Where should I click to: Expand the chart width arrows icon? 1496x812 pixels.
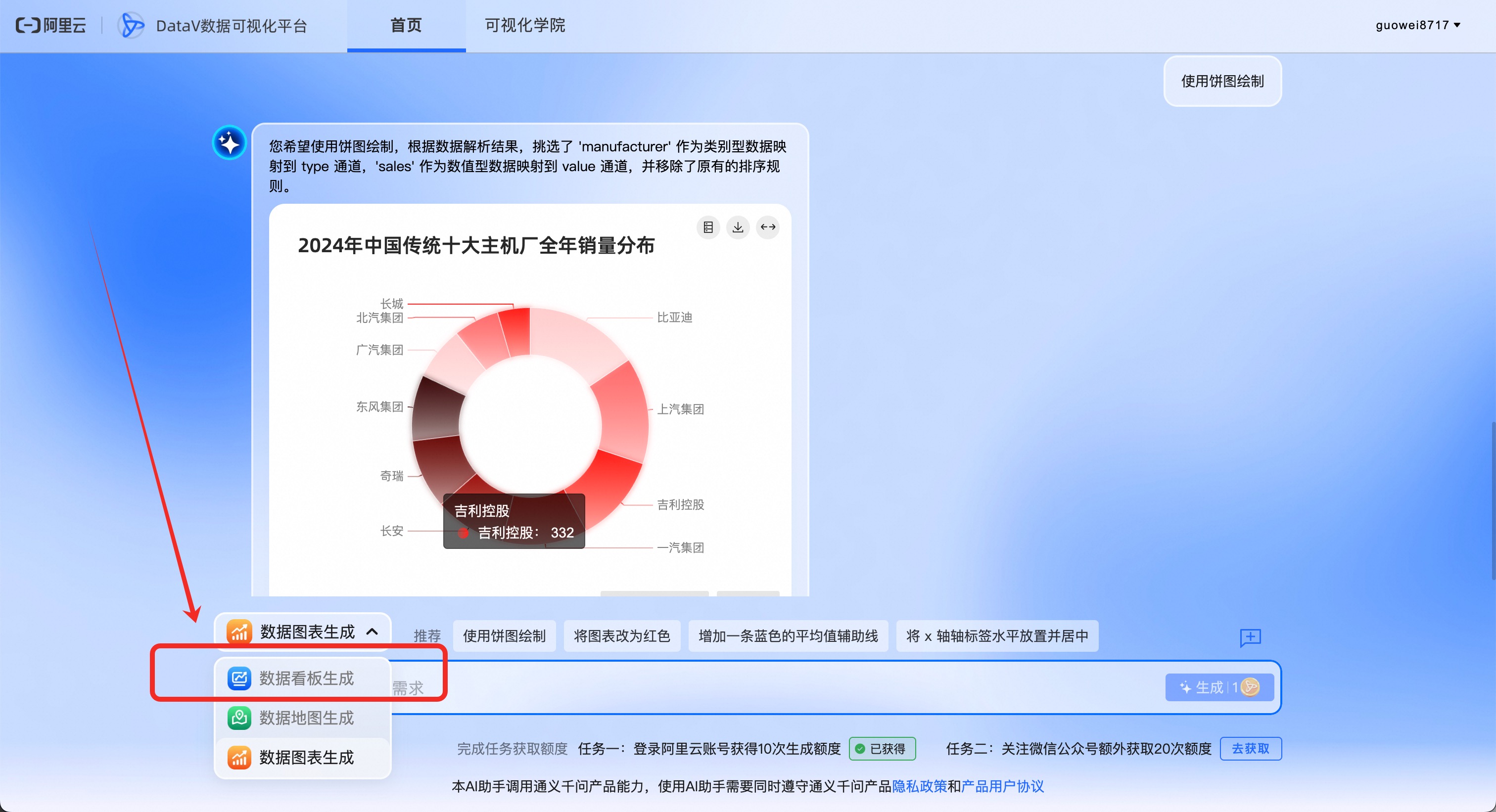click(768, 227)
